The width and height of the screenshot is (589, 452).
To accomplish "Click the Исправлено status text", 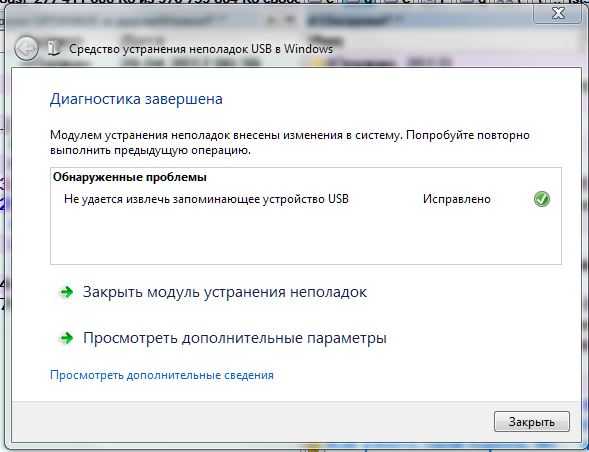I will (456, 199).
